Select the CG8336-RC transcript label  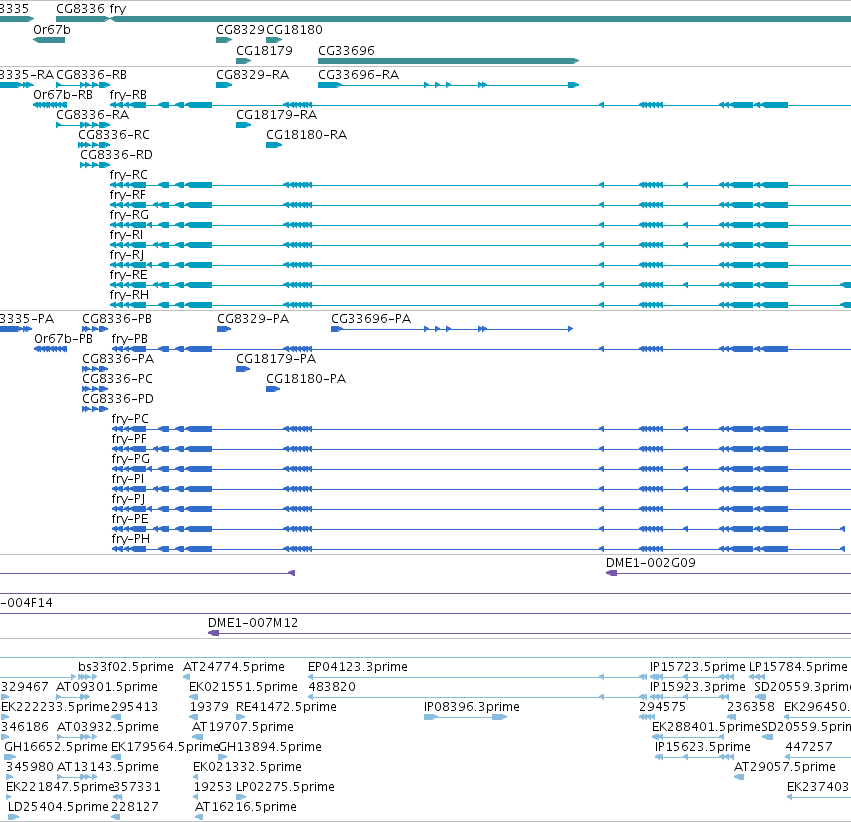tap(114, 135)
